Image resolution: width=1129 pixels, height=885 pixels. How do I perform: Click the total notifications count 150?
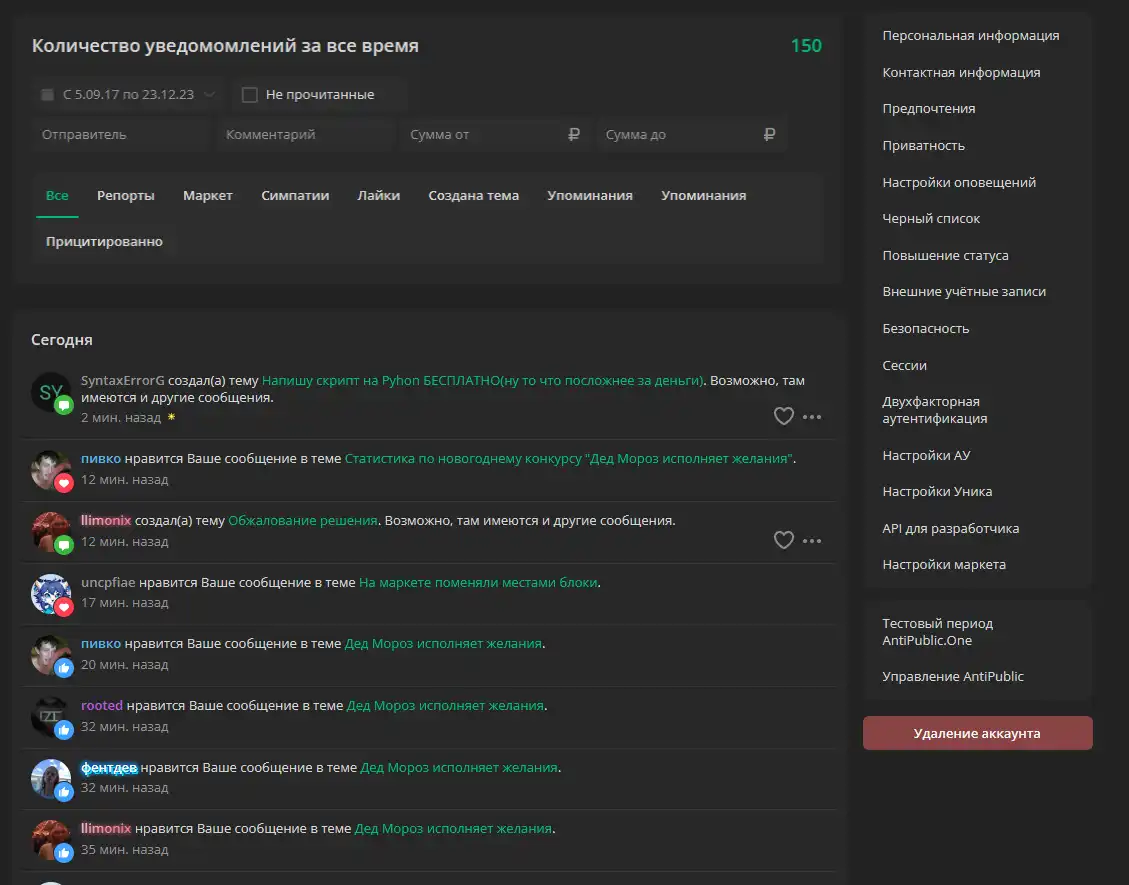point(806,45)
